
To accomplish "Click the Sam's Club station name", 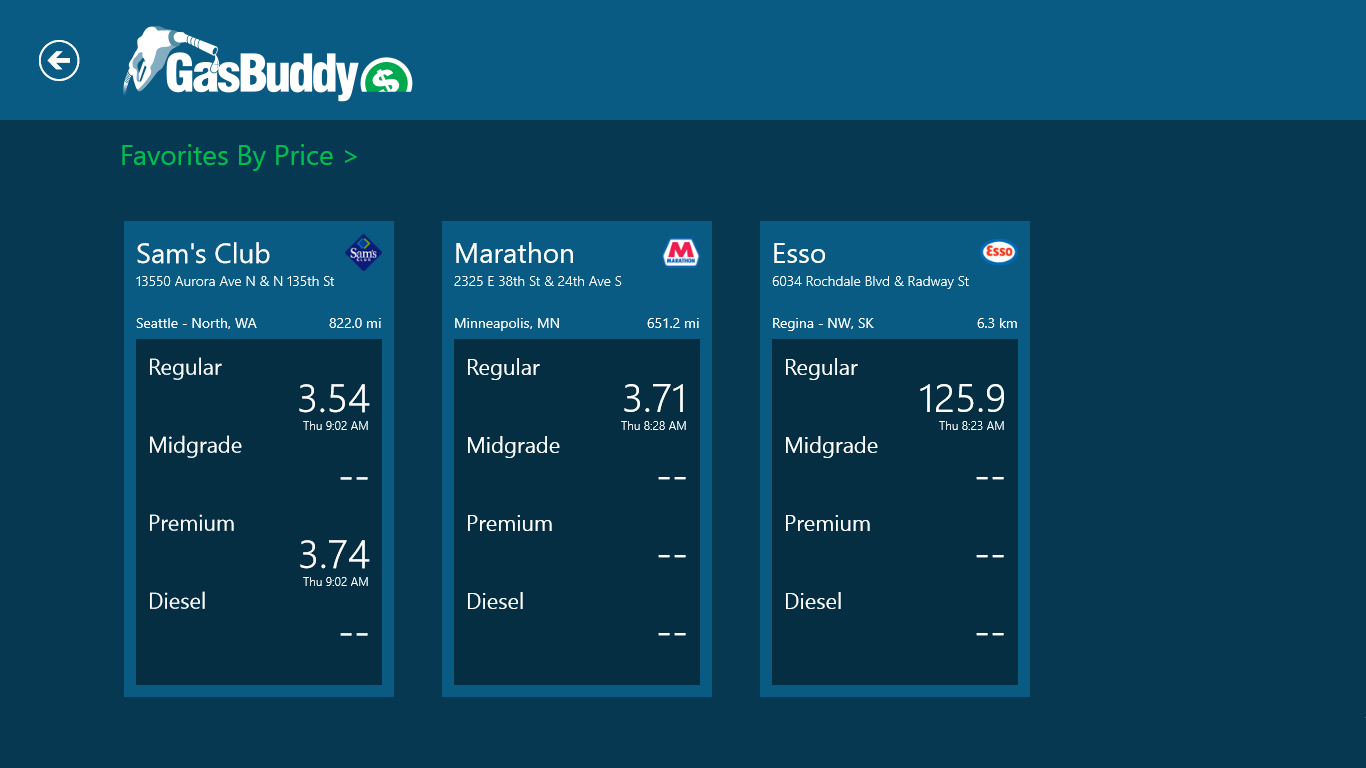I will click(x=202, y=253).
